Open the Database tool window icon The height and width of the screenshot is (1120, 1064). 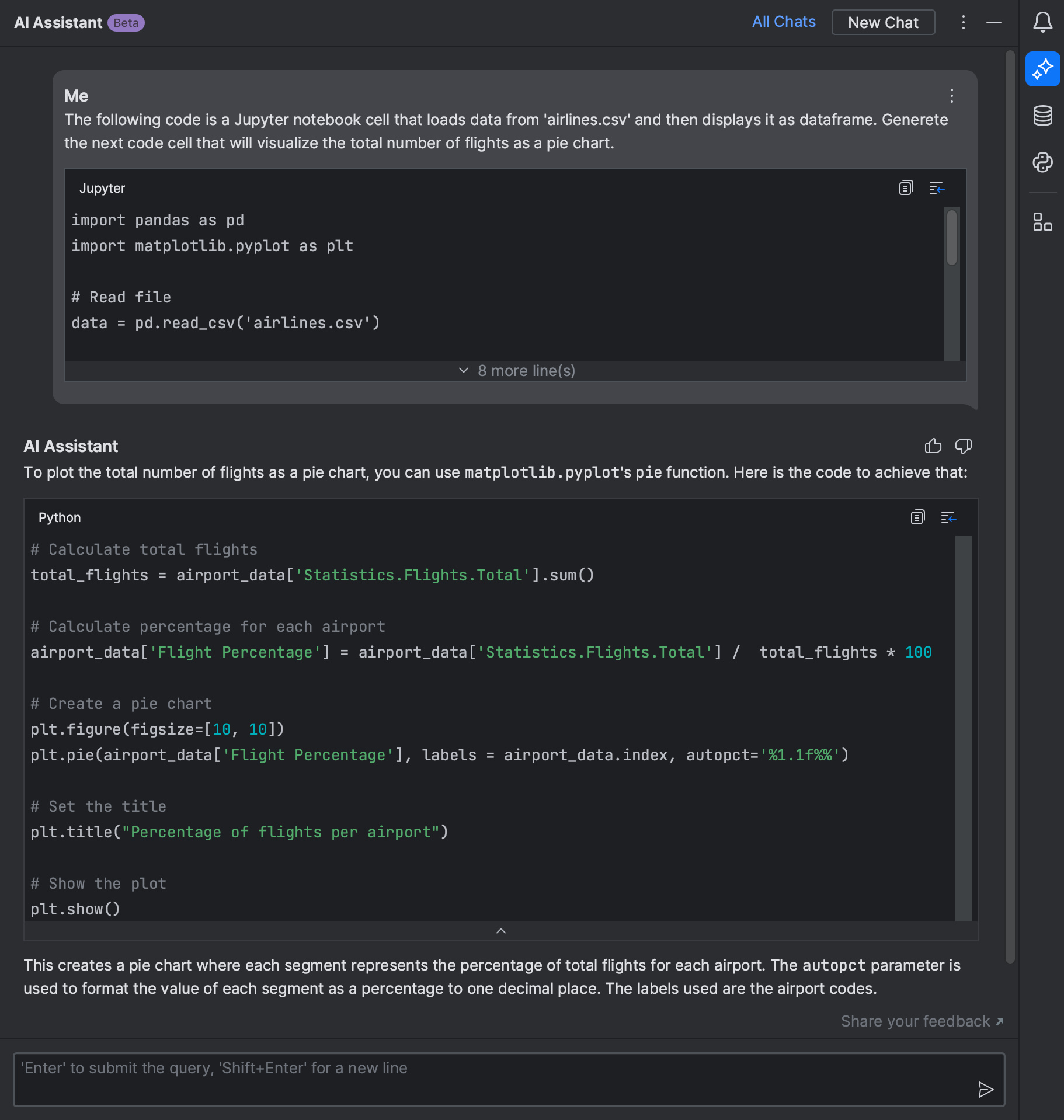click(1042, 116)
